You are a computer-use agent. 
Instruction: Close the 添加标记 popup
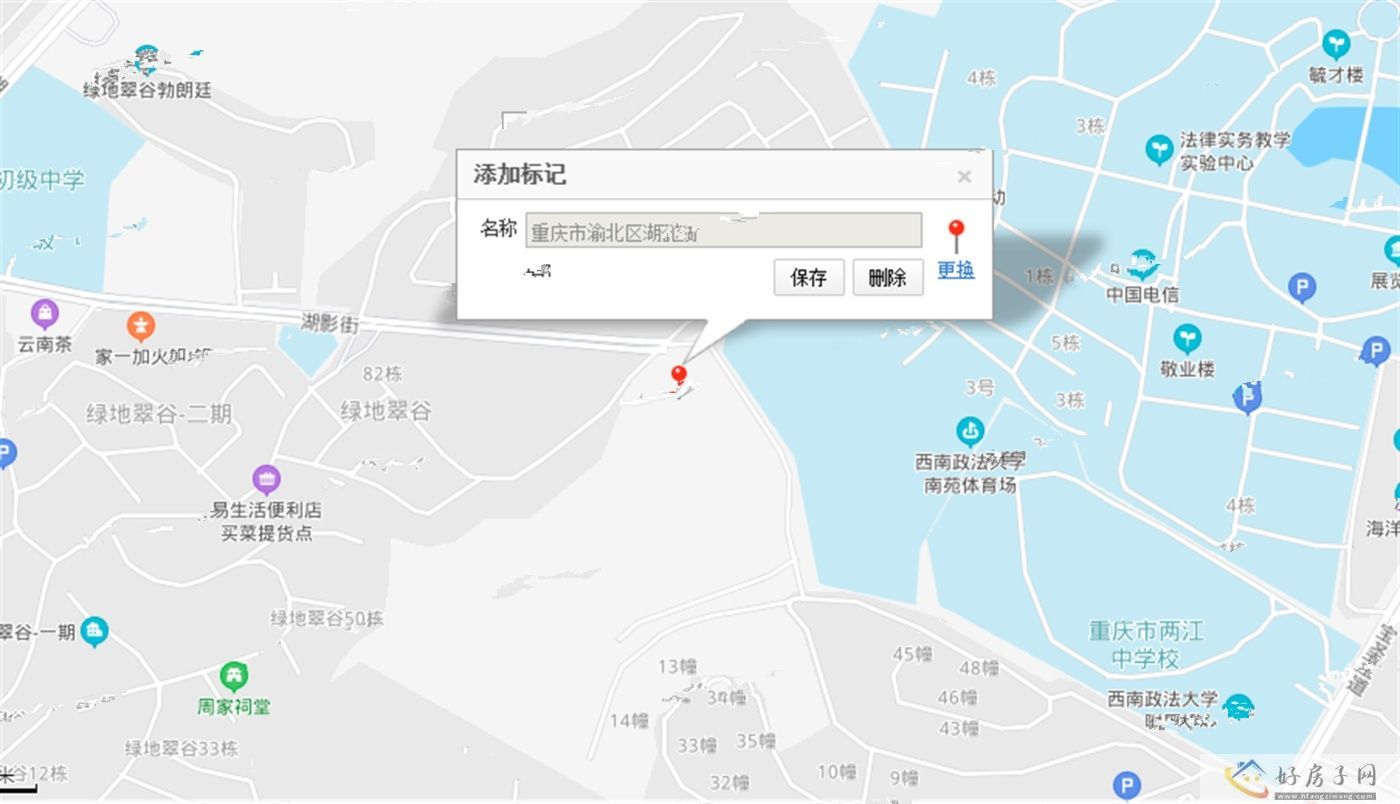(x=964, y=177)
